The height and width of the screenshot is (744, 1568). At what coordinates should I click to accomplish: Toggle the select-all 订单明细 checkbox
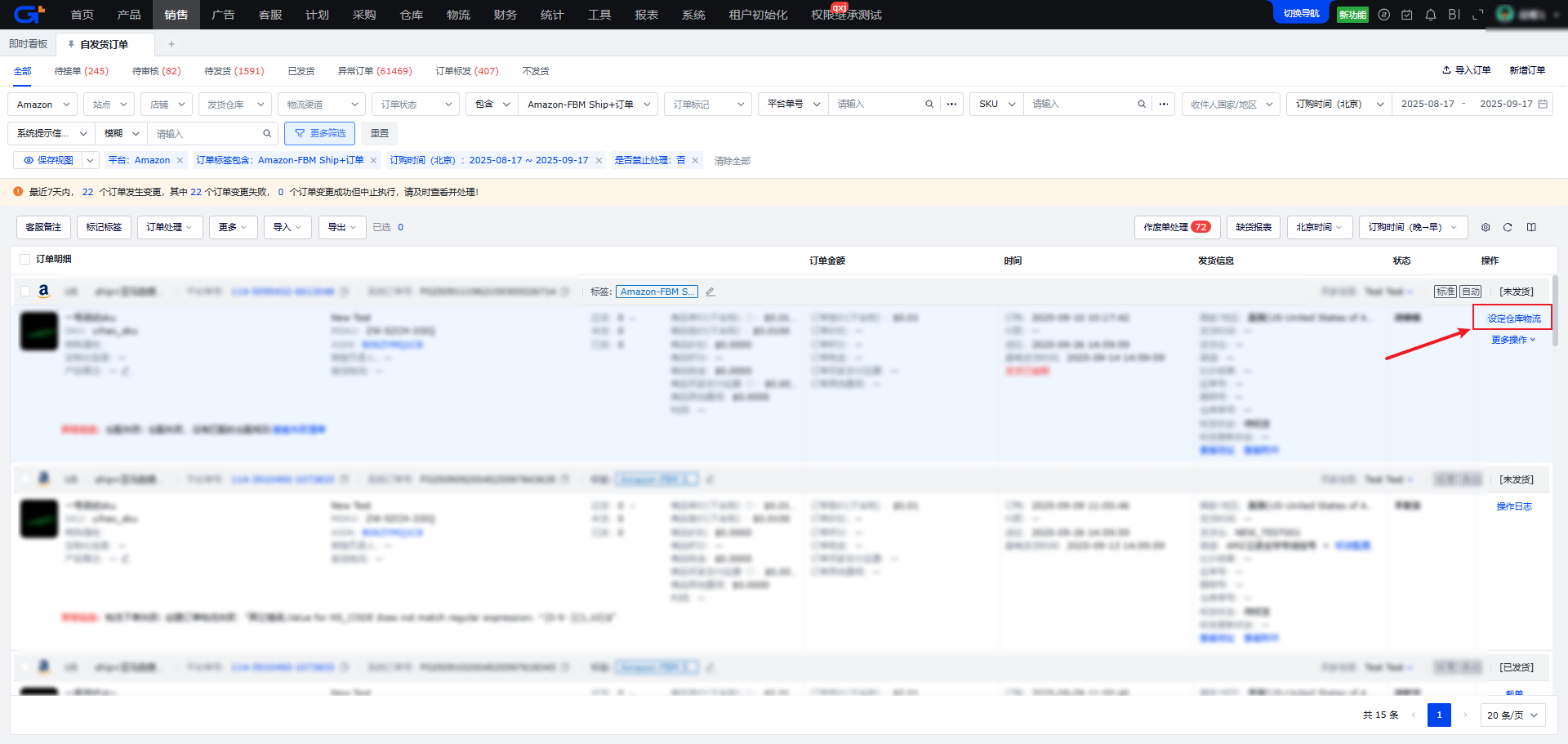pos(24,259)
